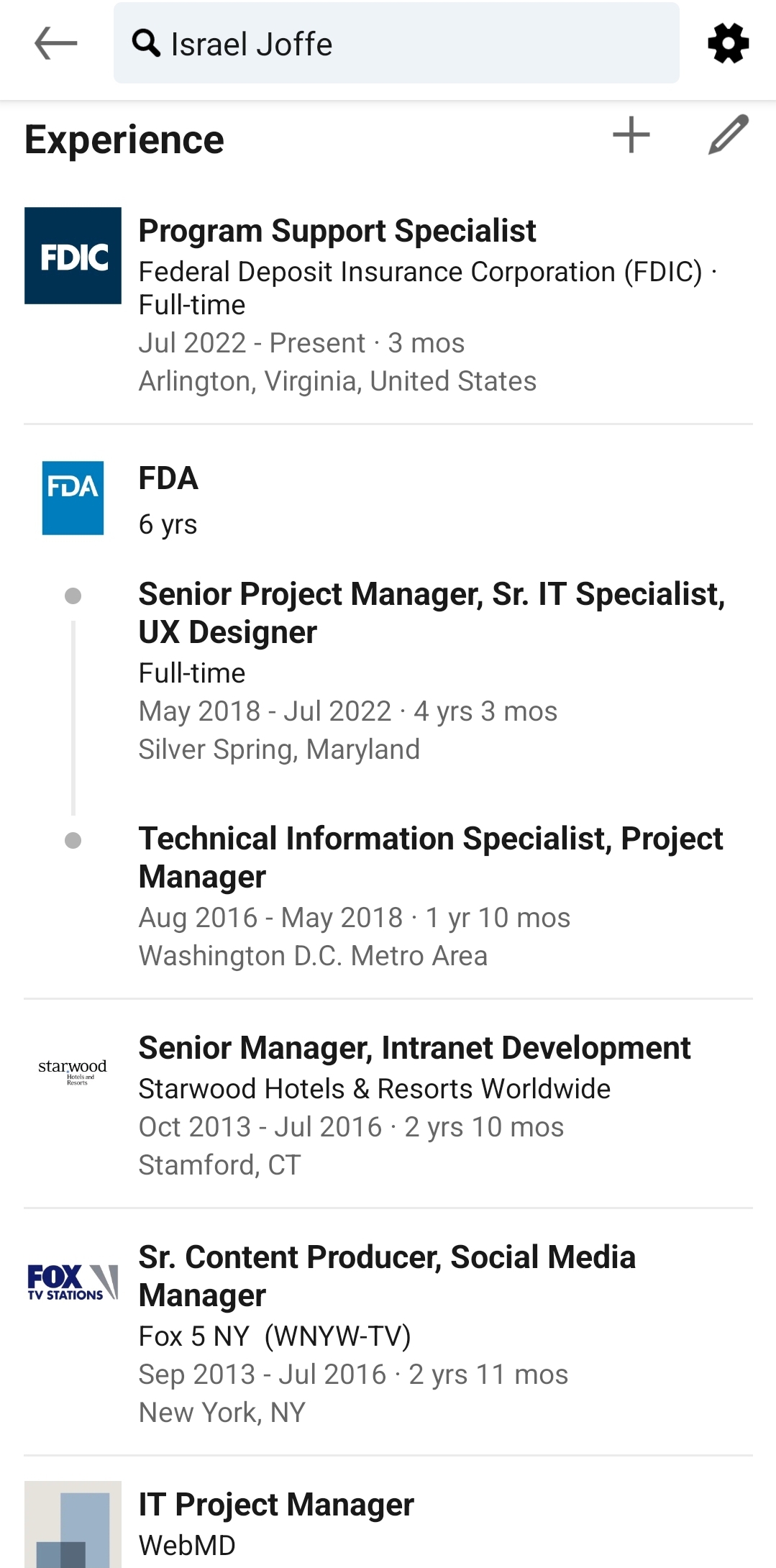Tap the FDA logo icon
The height and width of the screenshot is (1568, 776).
click(x=73, y=498)
